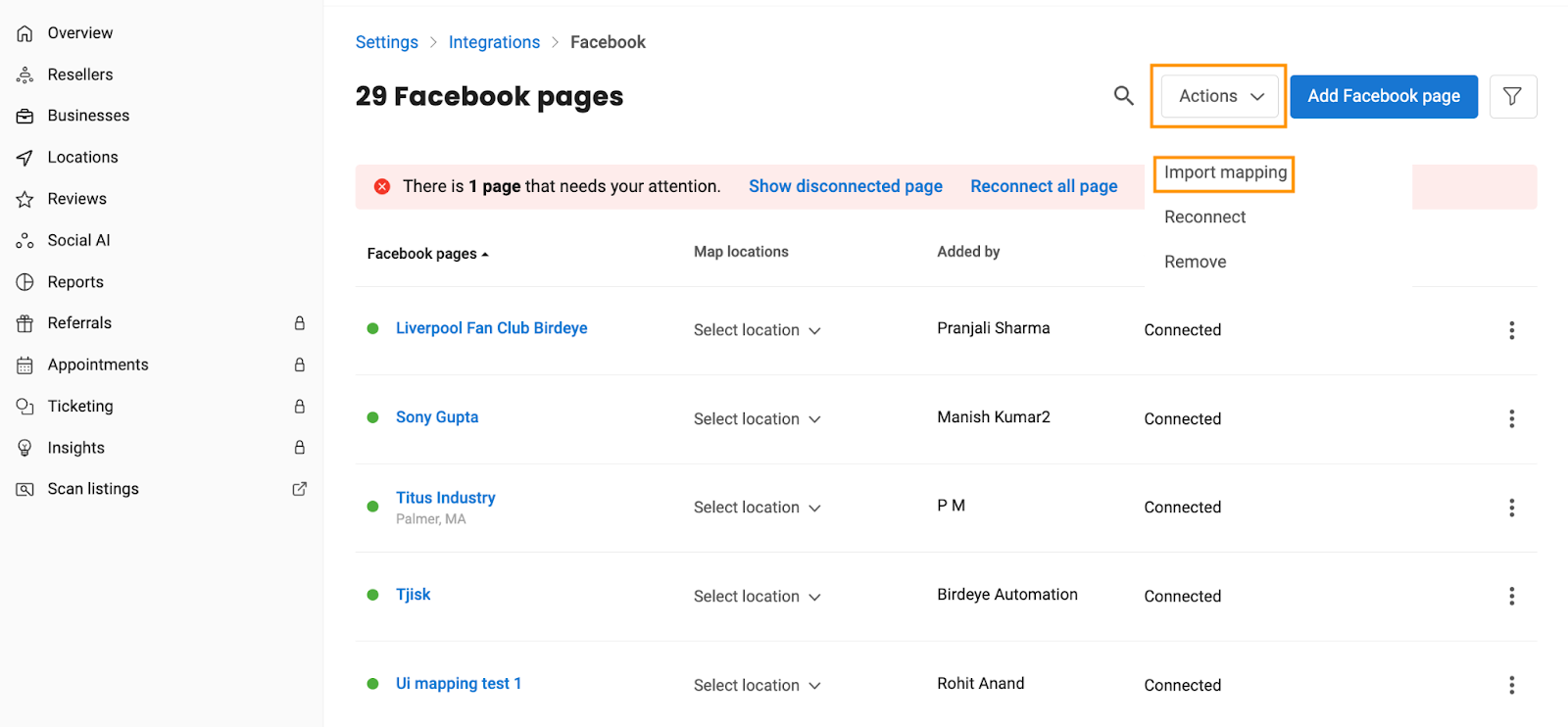Click the Reports pie chart icon
The width and height of the screenshot is (1568, 727).
click(x=24, y=282)
